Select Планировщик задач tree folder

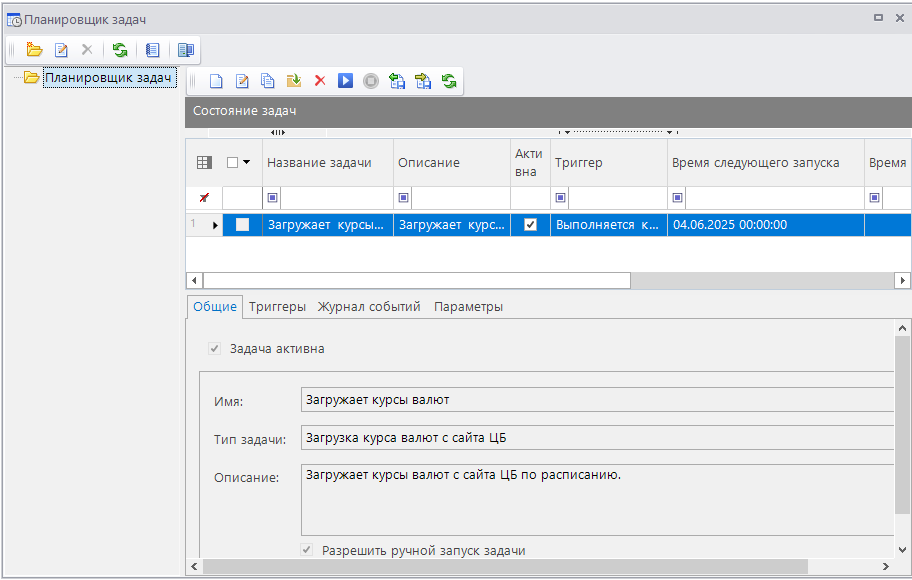point(108,77)
